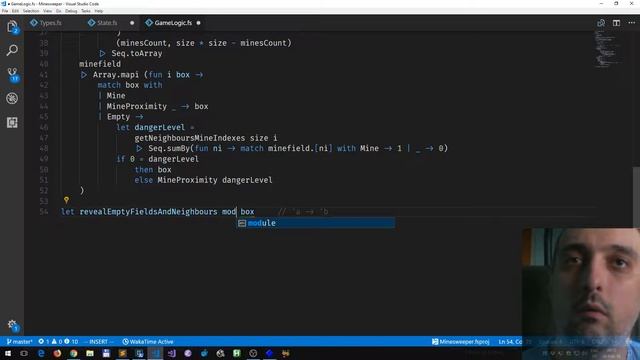Viewport: 640px width, 360px height.
Task: Click 'MineProximity dangerLevel' on the else line
Action: click(215, 180)
